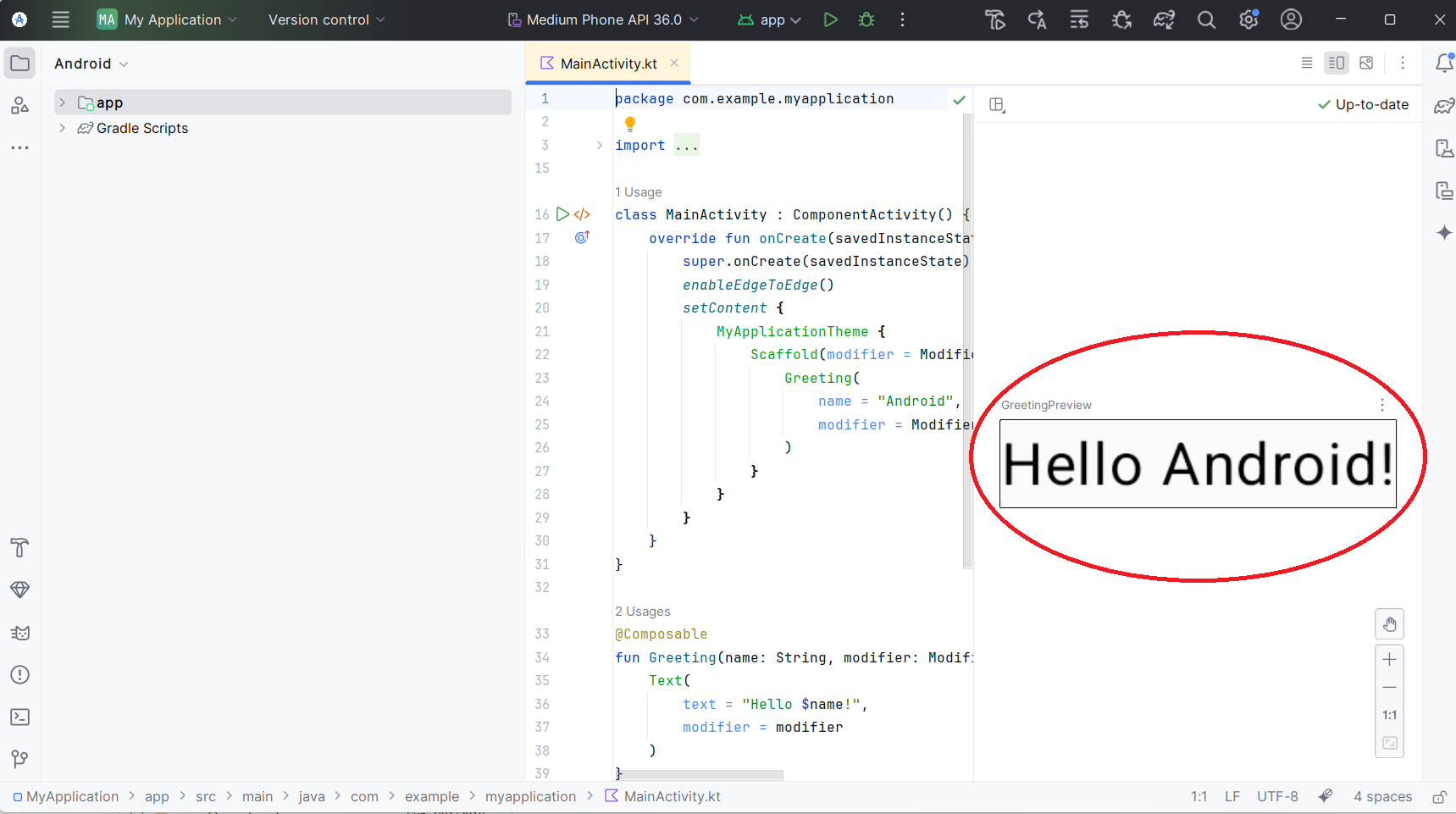Screen dimensions: 1456x814
Task: Open the Problems tool window
Action: click(x=20, y=675)
